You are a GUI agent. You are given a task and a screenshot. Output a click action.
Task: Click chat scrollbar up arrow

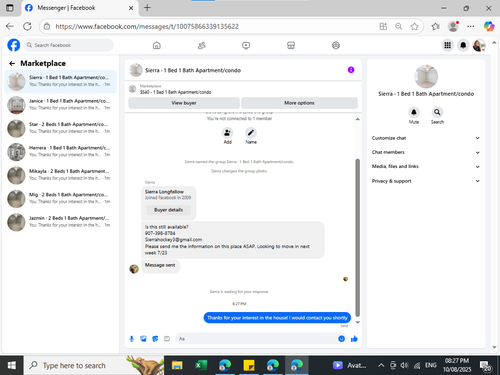(x=357, y=119)
